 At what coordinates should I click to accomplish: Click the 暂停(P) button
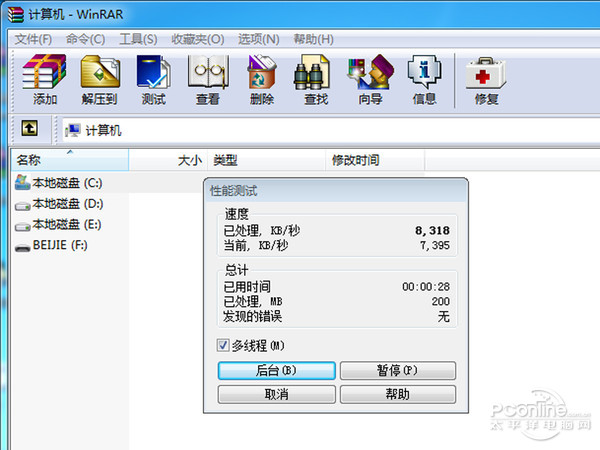pyautogui.click(x=398, y=370)
